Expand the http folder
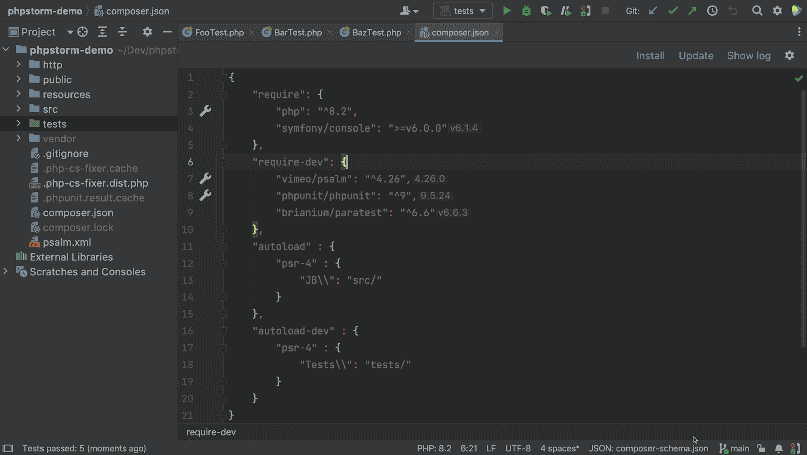 pyautogui.click(x=19, y=64)
